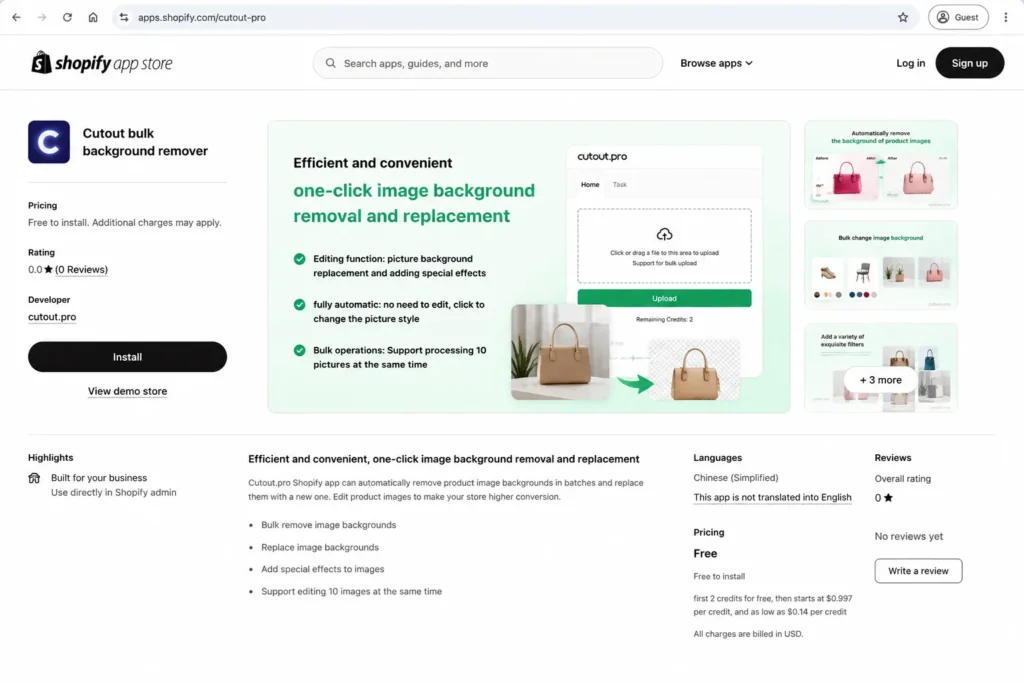
Task: Click the Sign up button
Action: coord(969,63)
